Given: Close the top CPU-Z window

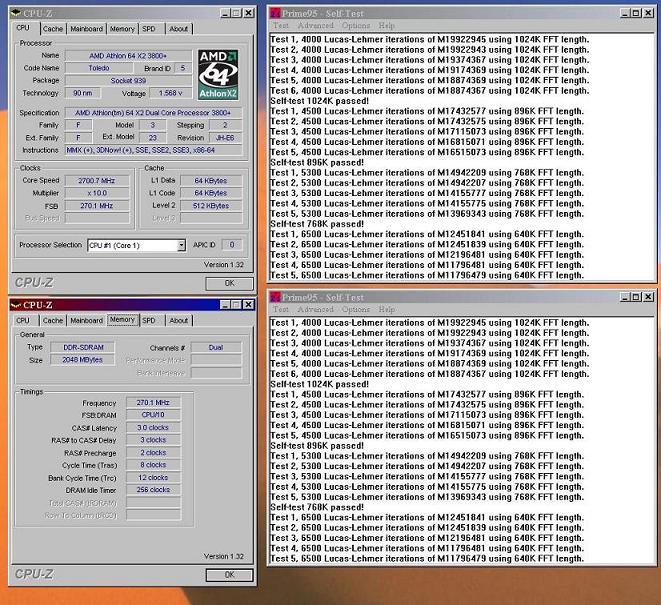Looking at the screenshot, I should coord(249,13).
